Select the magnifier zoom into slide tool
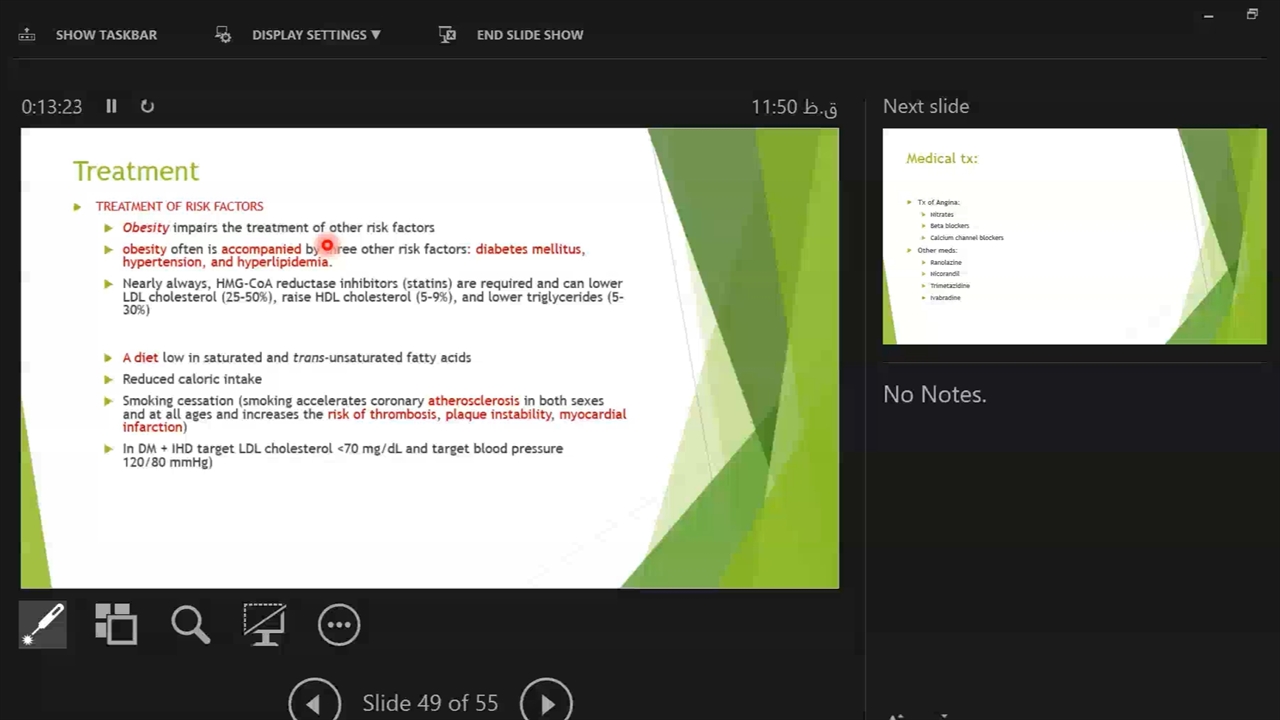1280x720 pixels. click(x=190, y=625)
